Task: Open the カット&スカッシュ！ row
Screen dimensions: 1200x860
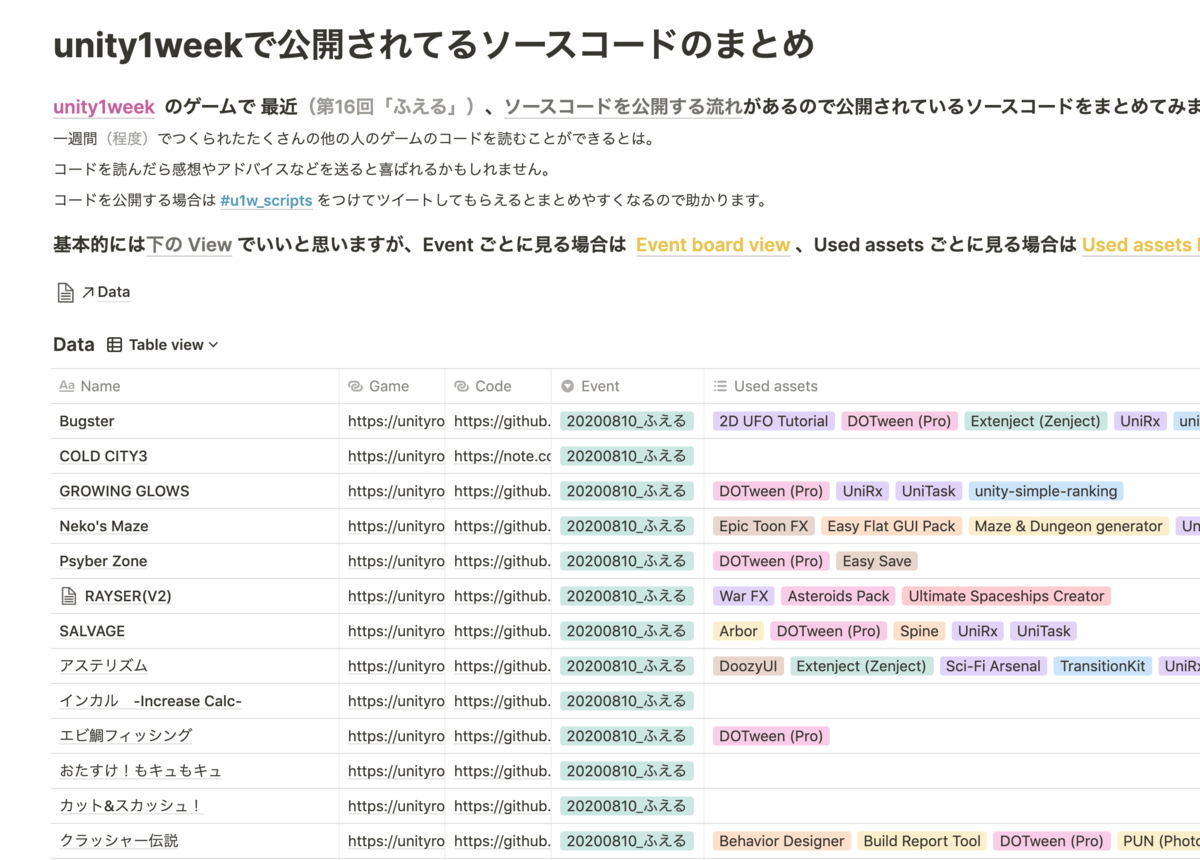Action: coord(131,806)
